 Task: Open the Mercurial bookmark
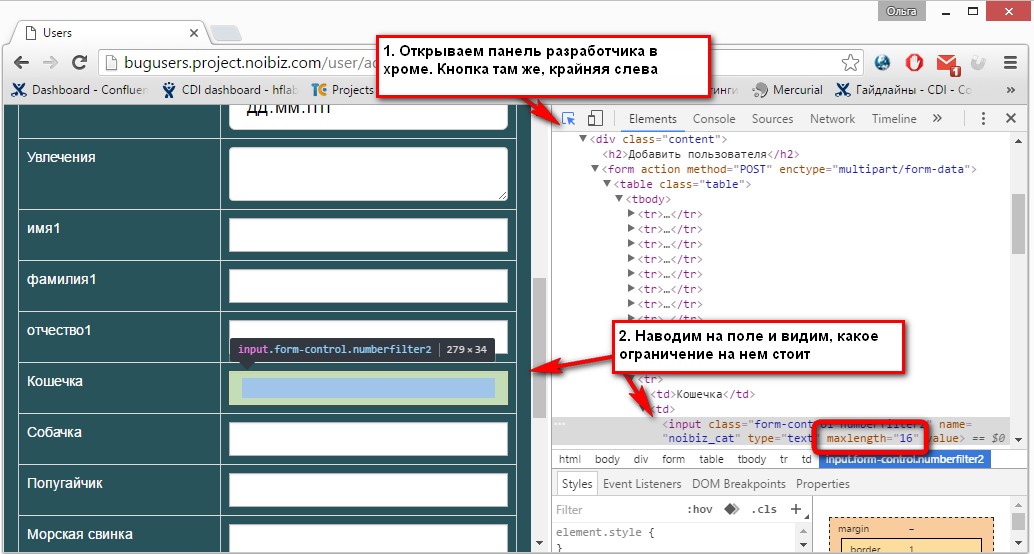tap(788, 90)
